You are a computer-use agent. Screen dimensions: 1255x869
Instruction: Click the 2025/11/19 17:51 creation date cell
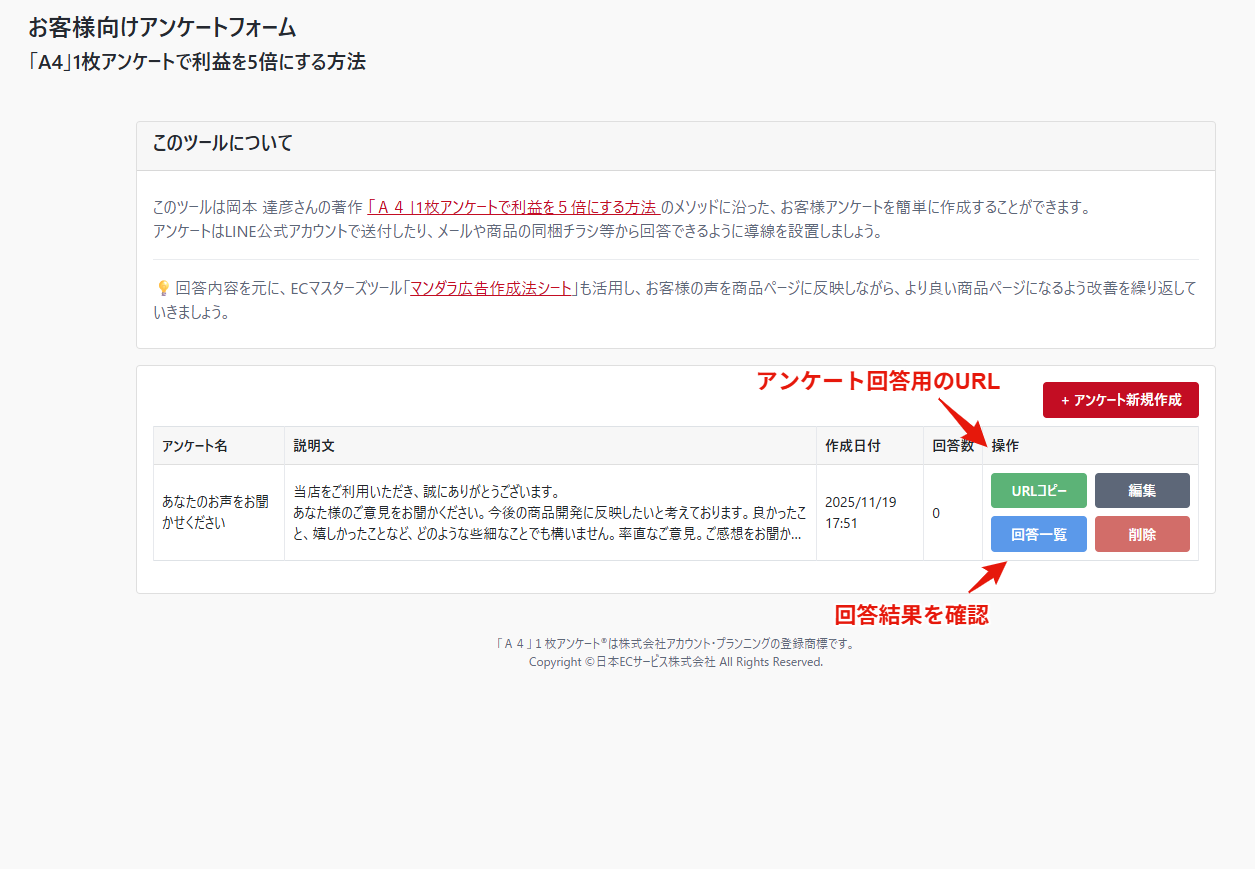click(861, 512)
